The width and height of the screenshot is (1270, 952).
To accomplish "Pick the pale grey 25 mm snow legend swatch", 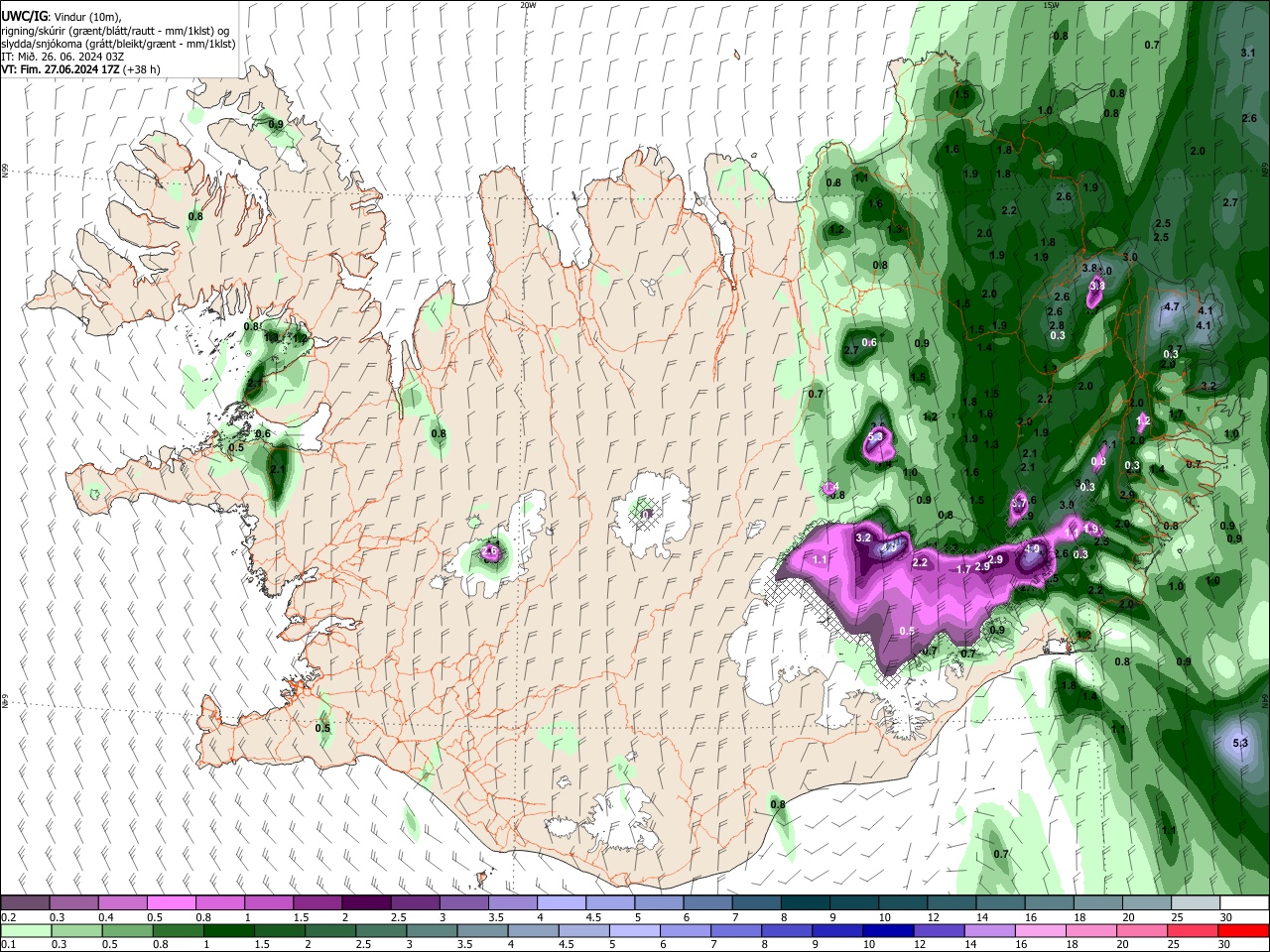I will tap(1196, 902).
